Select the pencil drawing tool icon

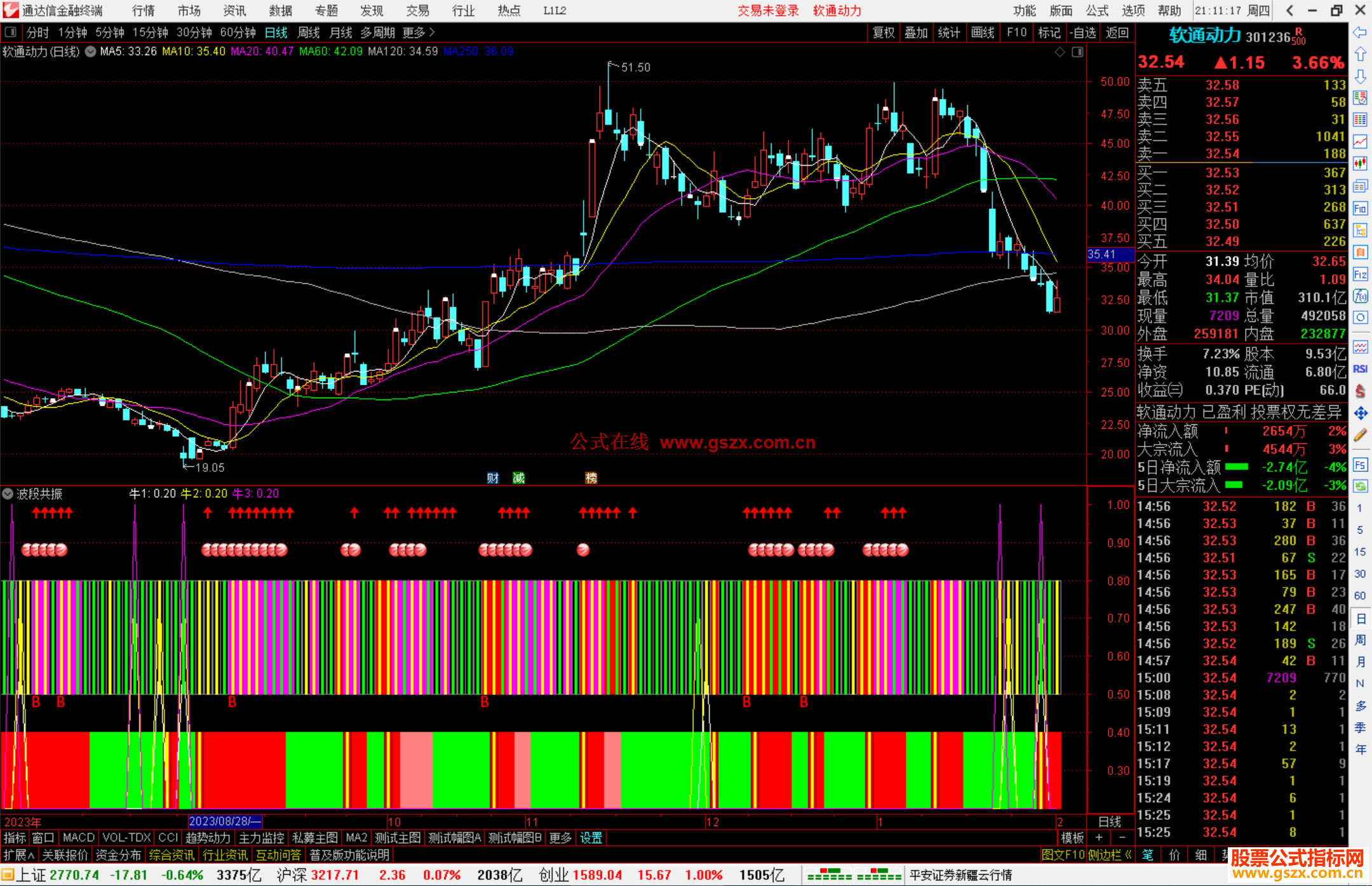(1360, 435)
